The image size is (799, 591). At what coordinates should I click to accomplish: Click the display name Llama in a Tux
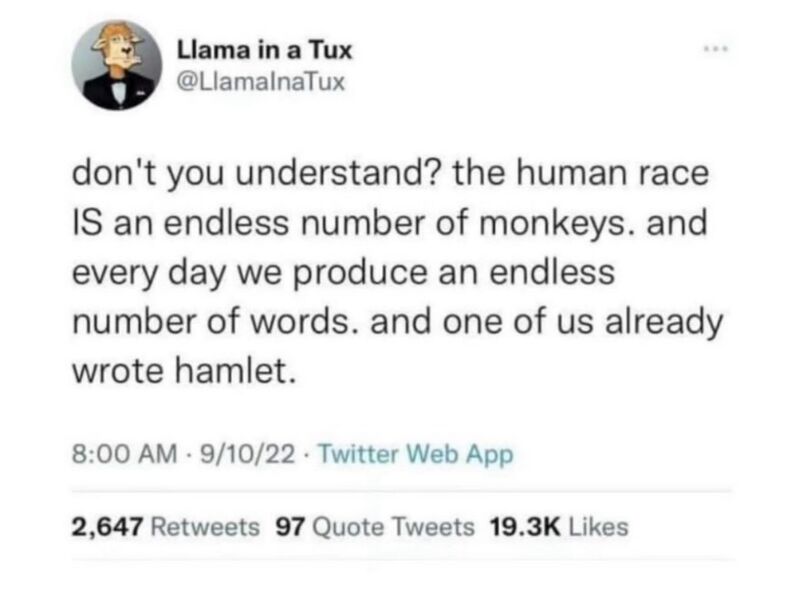(x=264, y=50)
